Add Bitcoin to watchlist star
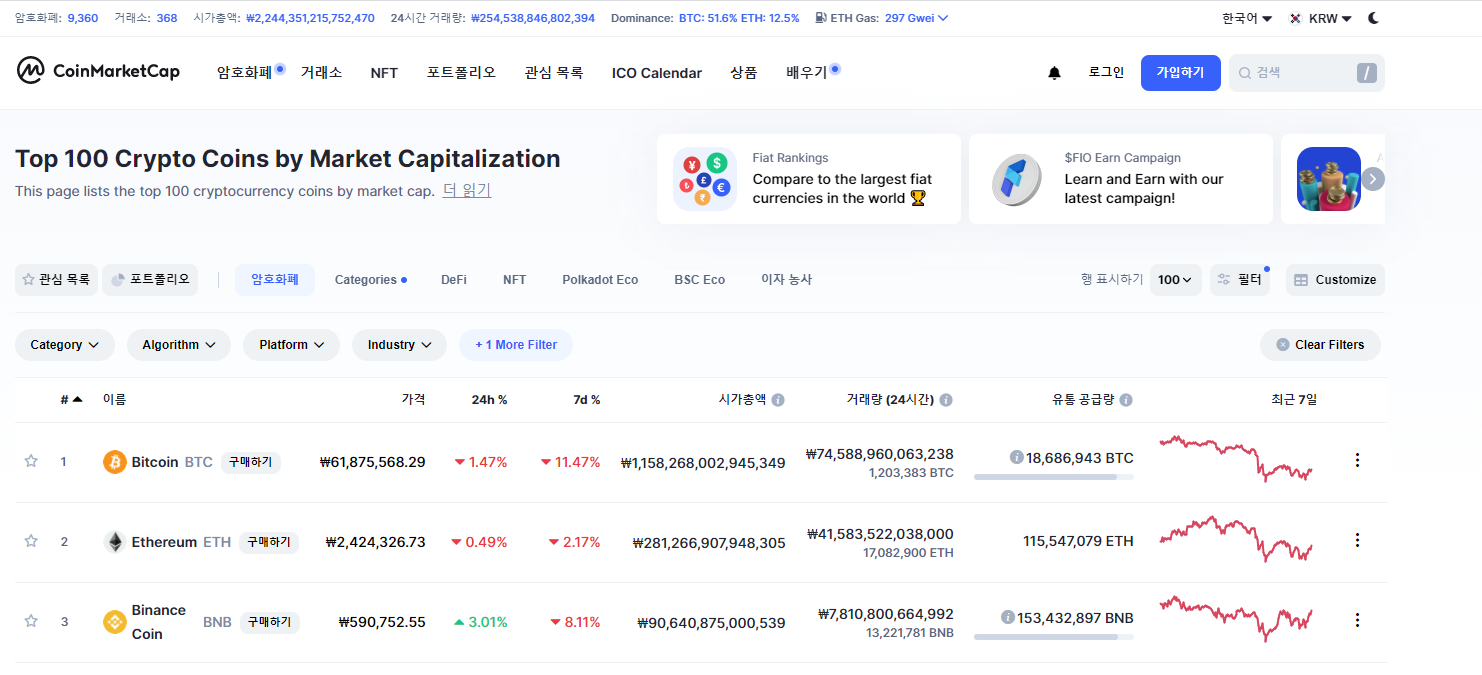The image size is (1482, 675). [x=31, y=461]
